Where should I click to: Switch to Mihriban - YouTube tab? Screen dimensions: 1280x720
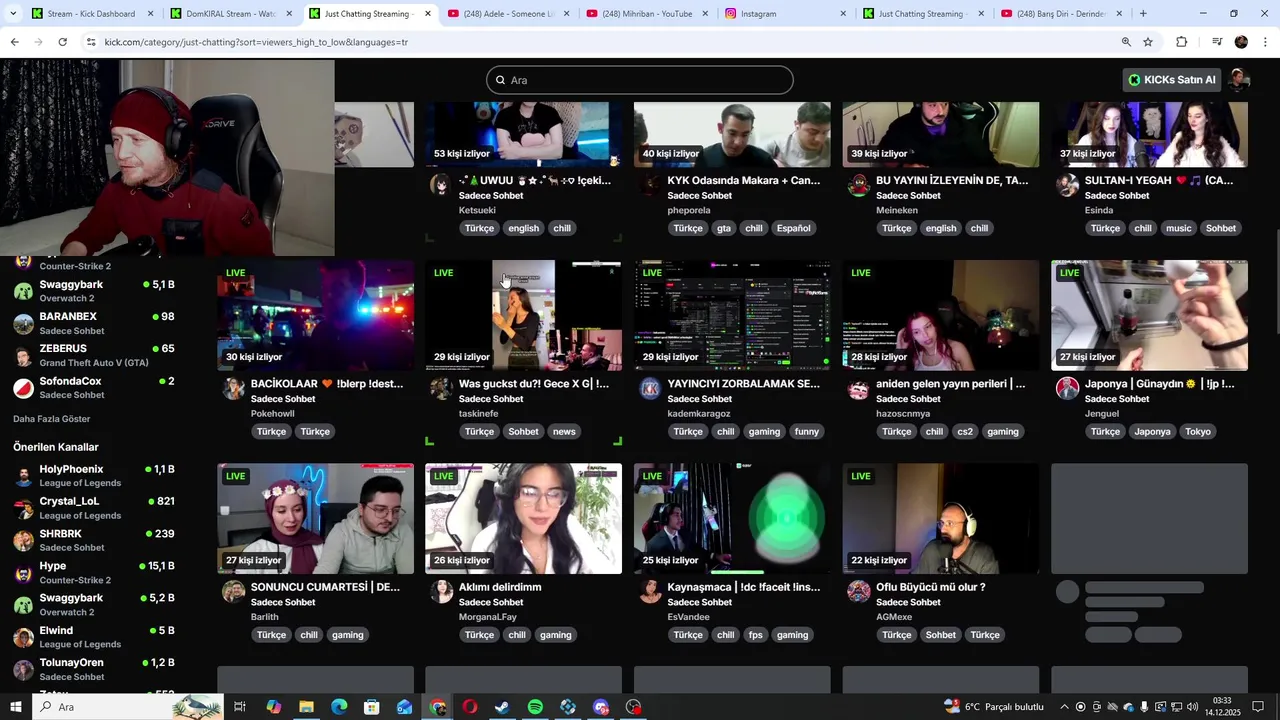[x=646, y=14]
